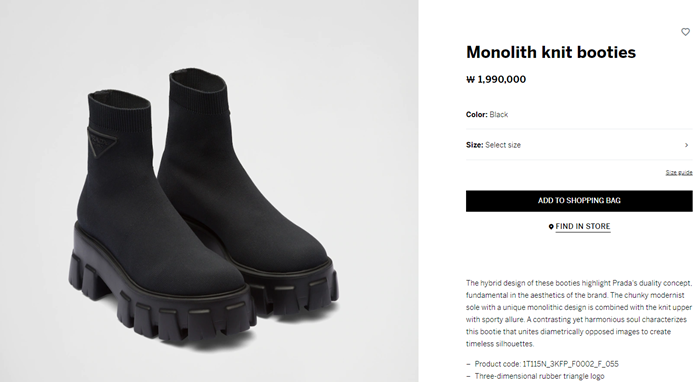Follow the Find in Store link

point(583,227)
